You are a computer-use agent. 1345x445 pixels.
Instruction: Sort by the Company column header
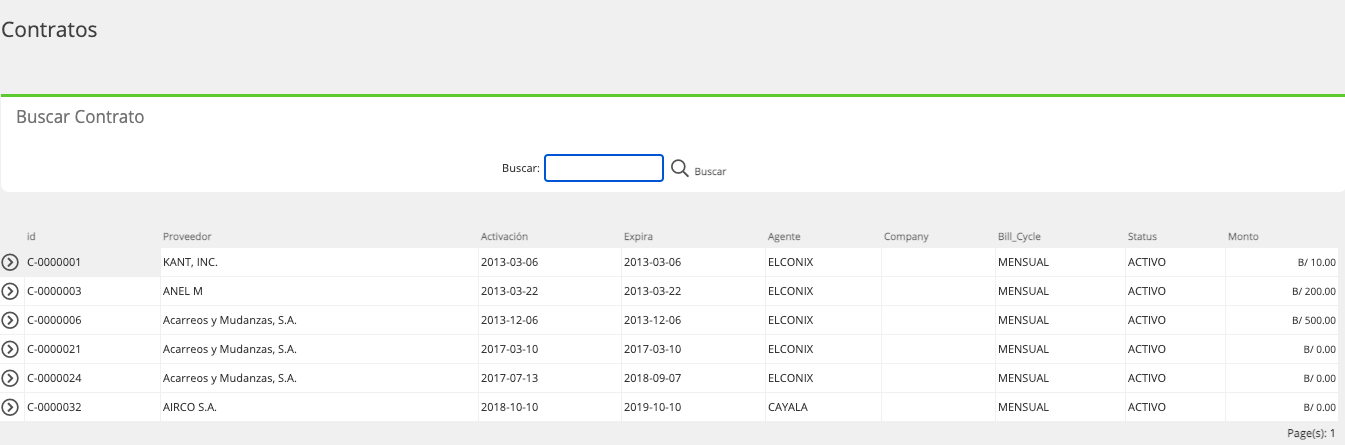906,237
